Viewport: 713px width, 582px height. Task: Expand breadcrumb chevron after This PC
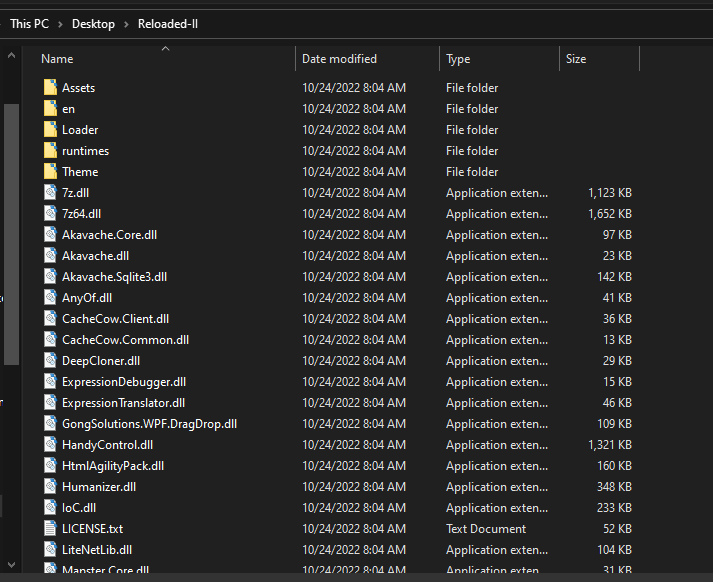60,23
